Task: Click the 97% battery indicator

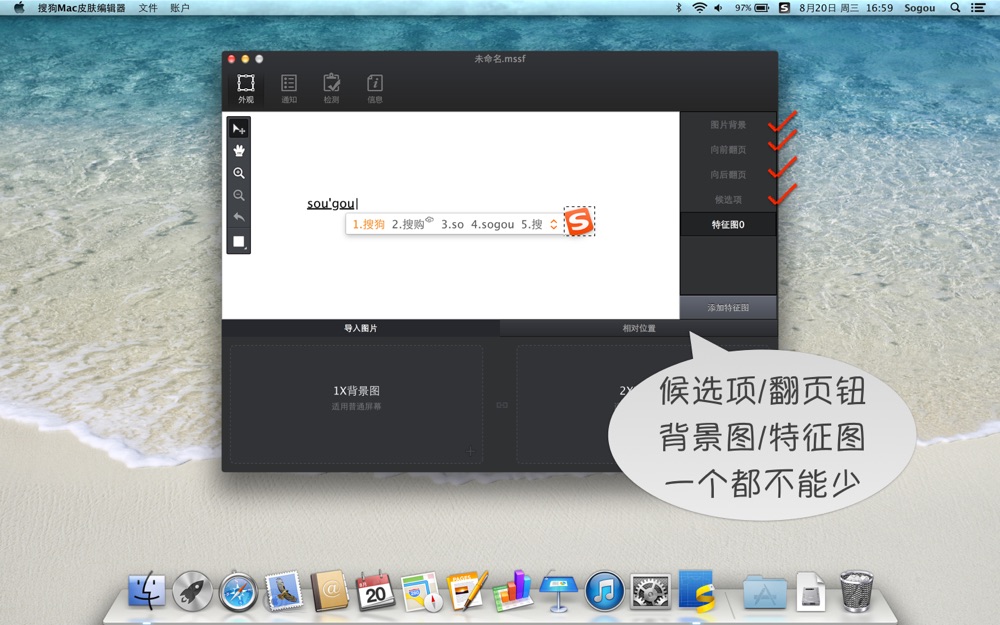Action: pyautogui.click(x=751, y=8)
